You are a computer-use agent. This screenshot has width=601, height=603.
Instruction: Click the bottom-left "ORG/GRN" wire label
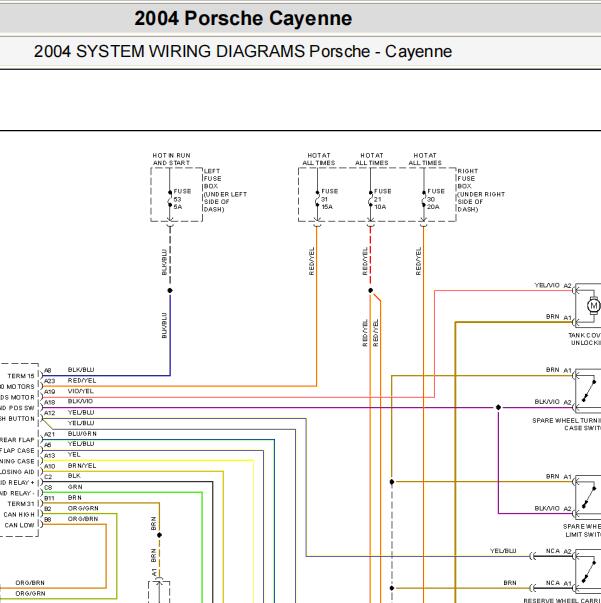(30, 594)
